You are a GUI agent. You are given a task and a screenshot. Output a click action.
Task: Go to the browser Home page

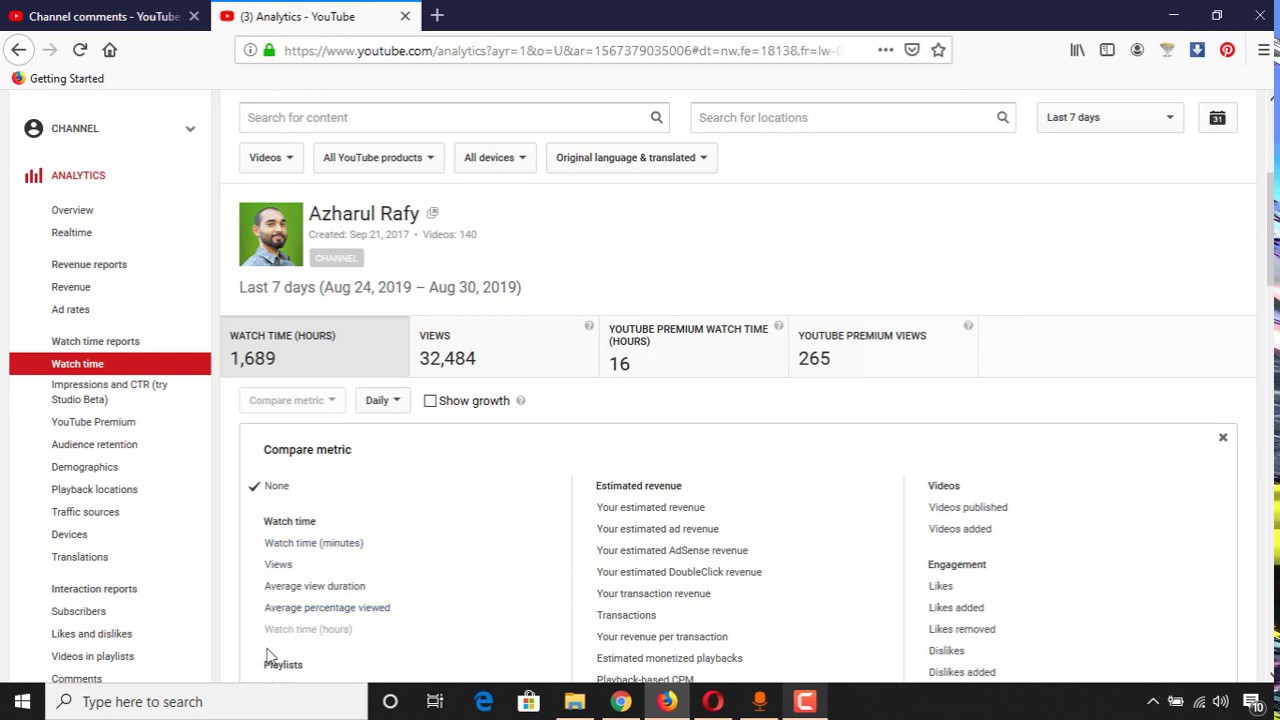[x=110, y=50]
